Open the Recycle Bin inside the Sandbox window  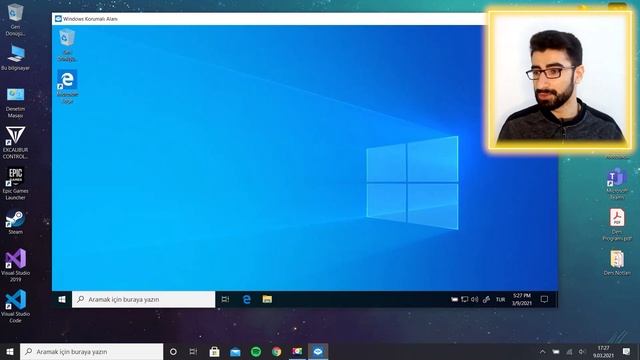point(67,44)
